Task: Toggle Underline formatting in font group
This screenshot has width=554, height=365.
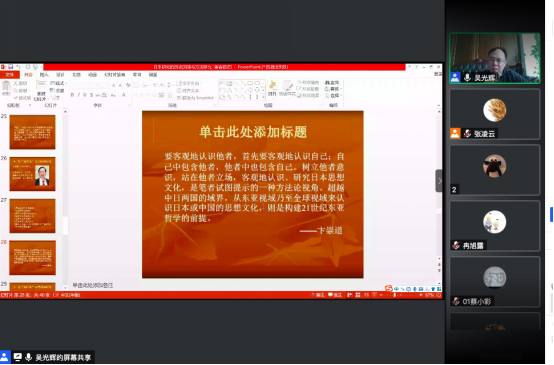Action: point(85,95)
